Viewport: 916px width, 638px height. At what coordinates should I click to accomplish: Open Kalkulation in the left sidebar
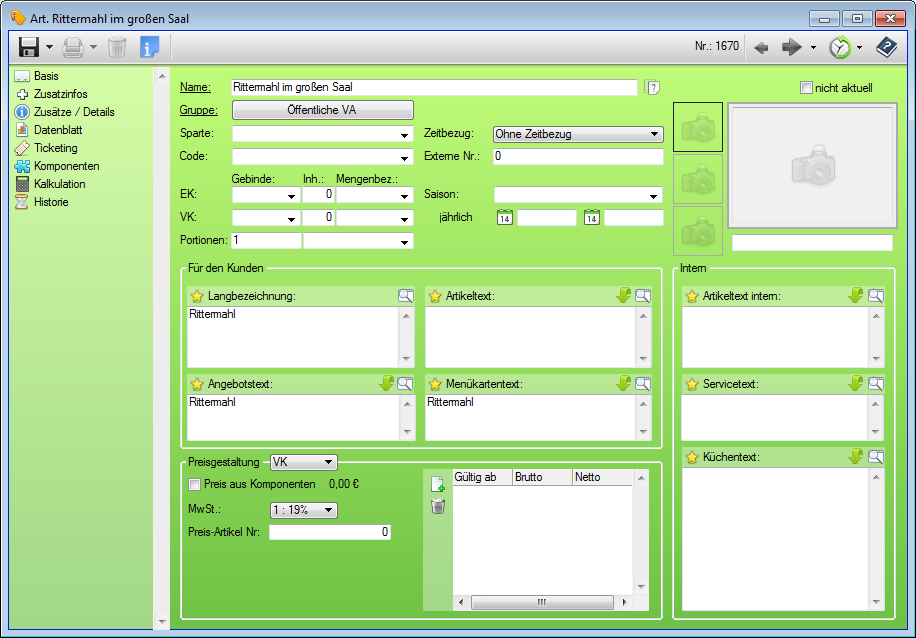(x=59, y=184)
